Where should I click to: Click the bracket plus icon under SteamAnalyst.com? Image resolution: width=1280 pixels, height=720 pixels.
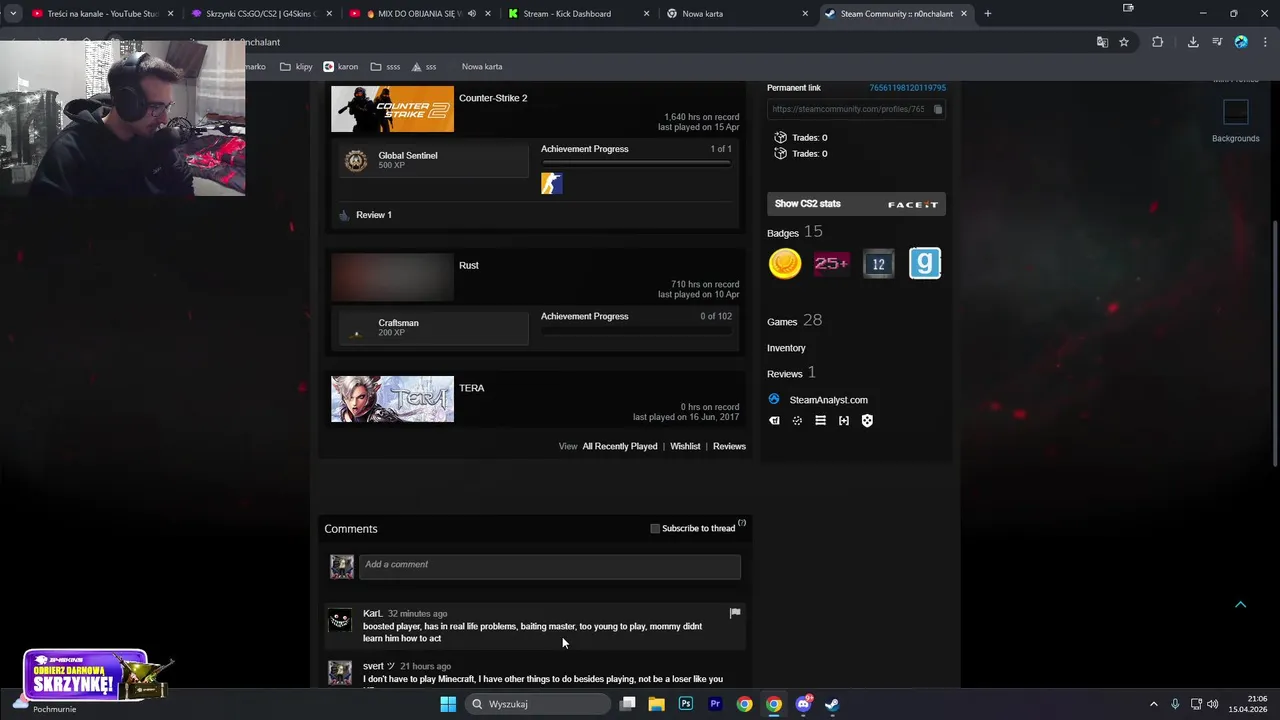point(844,421)
